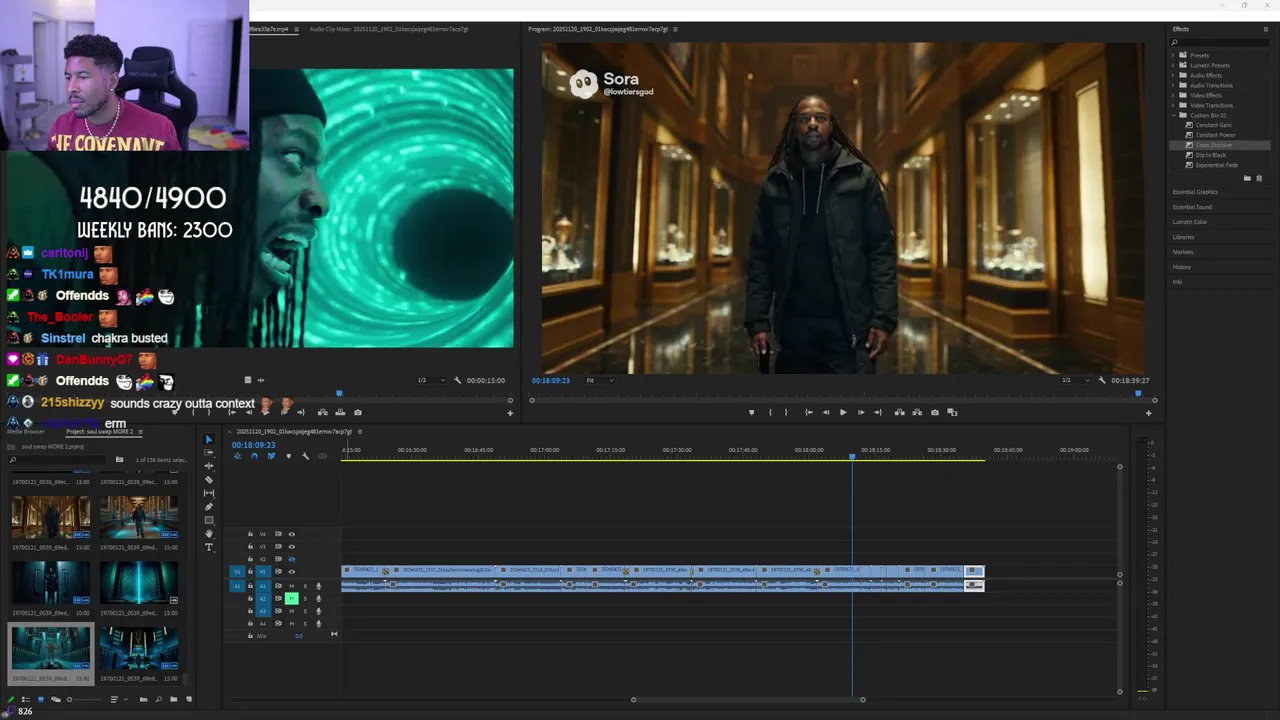Image resolution: width=1280 pixels, height=720 pixels.
Task: Toggle lock on V4 track
Action: 250,534
